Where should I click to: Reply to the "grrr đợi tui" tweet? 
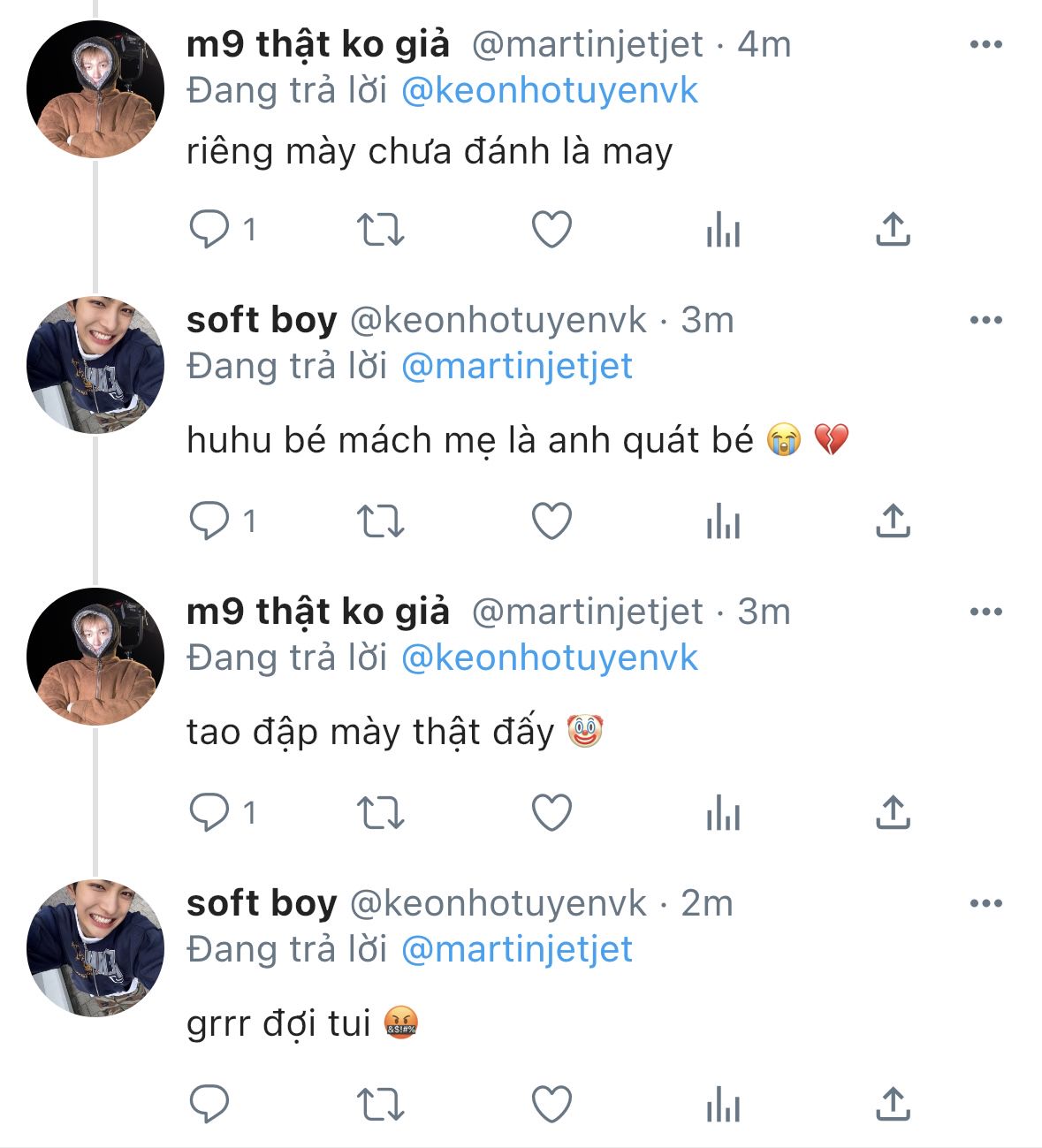[x=209, y=1105]
